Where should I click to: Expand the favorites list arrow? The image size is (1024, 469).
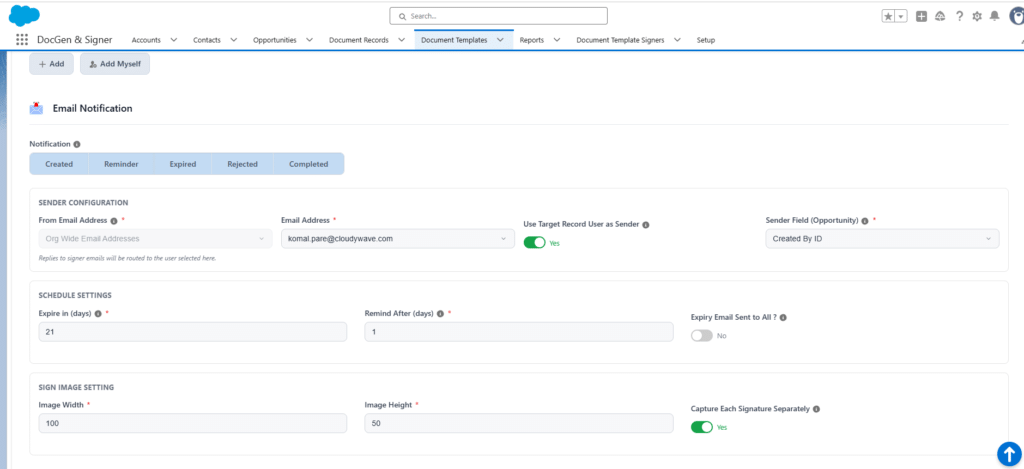point(901,16)
